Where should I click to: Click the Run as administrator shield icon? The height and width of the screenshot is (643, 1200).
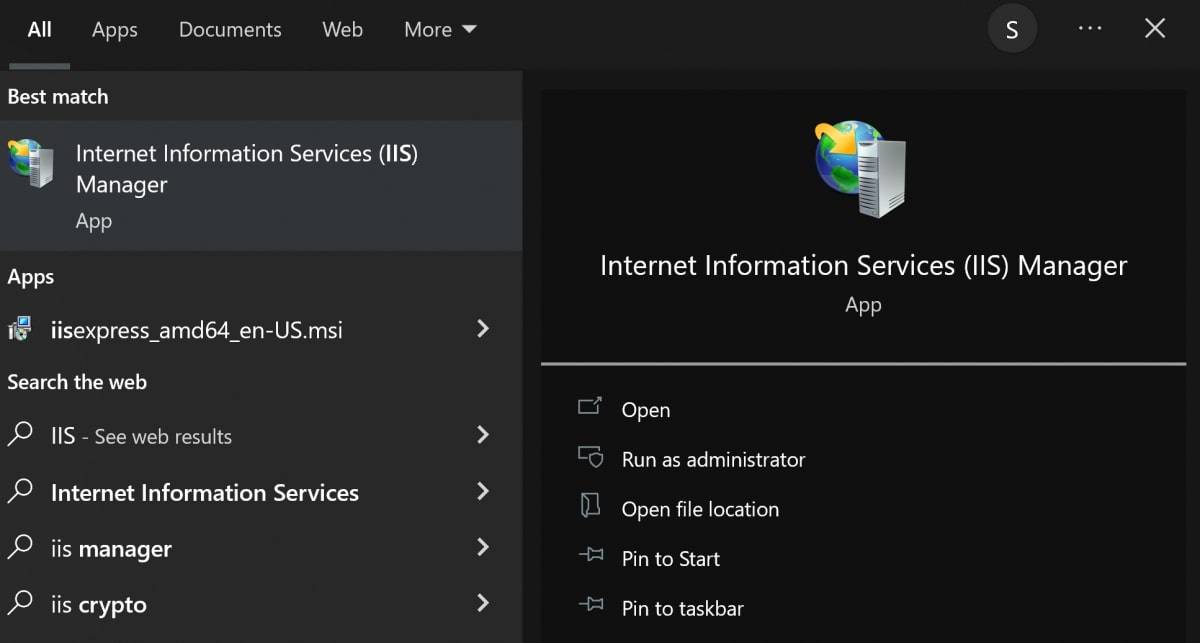tap(591, 458)
